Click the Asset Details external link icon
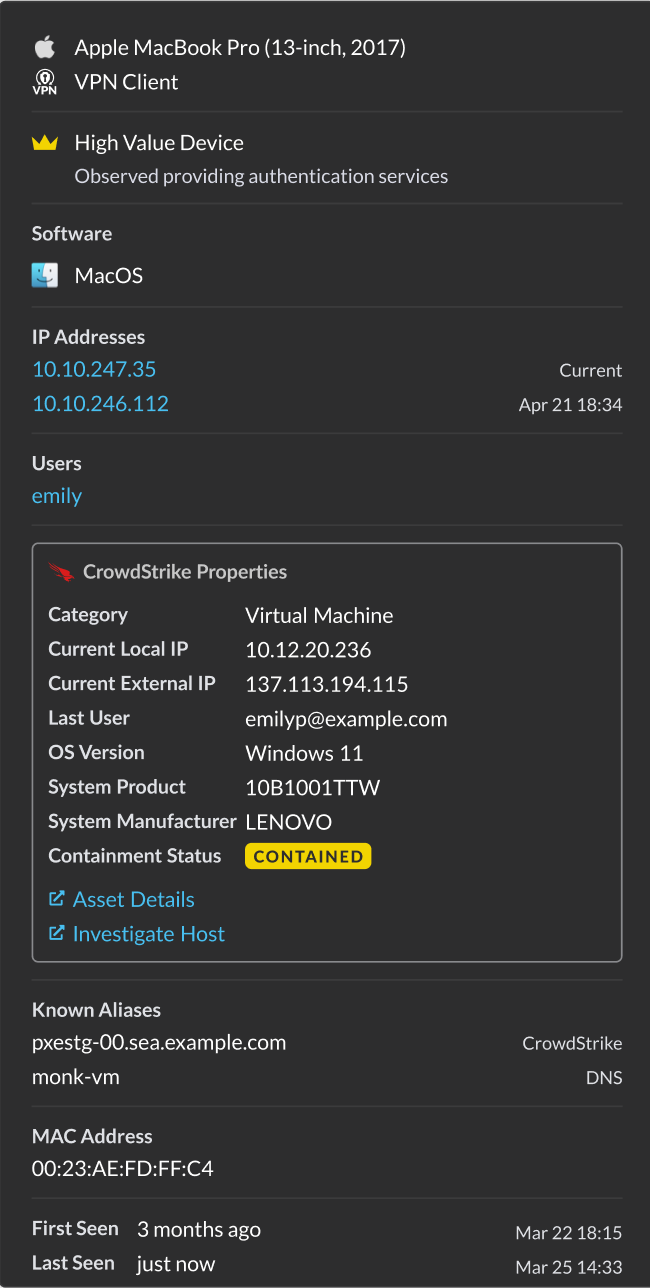 click(56, 898)
